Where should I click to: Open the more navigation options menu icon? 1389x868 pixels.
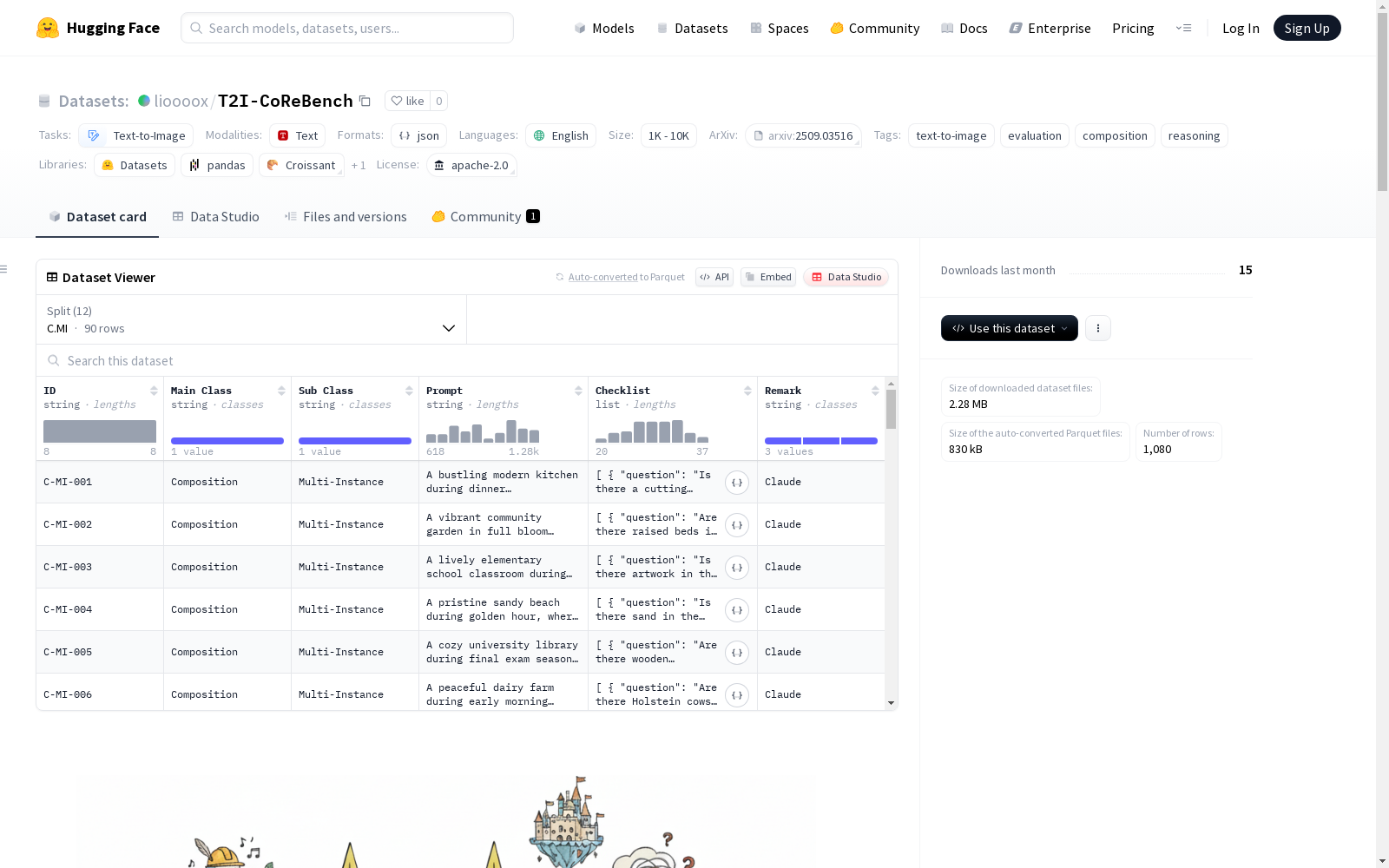pos(1183,28)
